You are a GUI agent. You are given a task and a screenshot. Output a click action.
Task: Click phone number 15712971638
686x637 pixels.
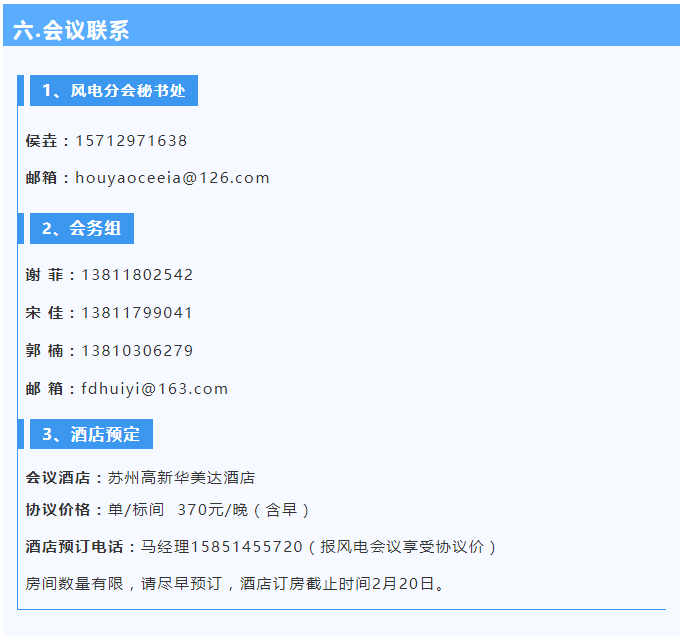[x=131, y=141]
